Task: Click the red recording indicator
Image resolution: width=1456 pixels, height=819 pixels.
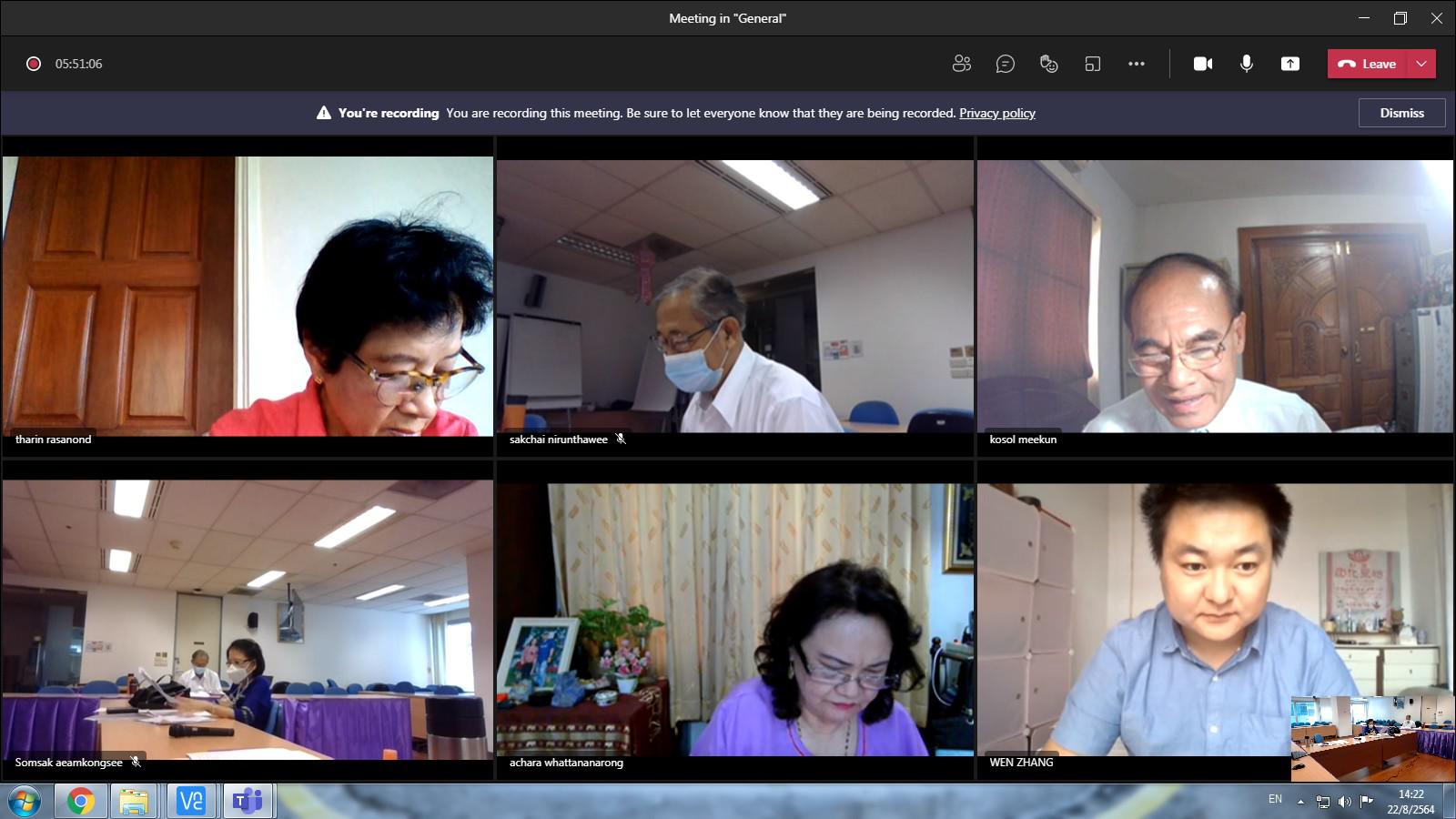Action: pos(34,64)
